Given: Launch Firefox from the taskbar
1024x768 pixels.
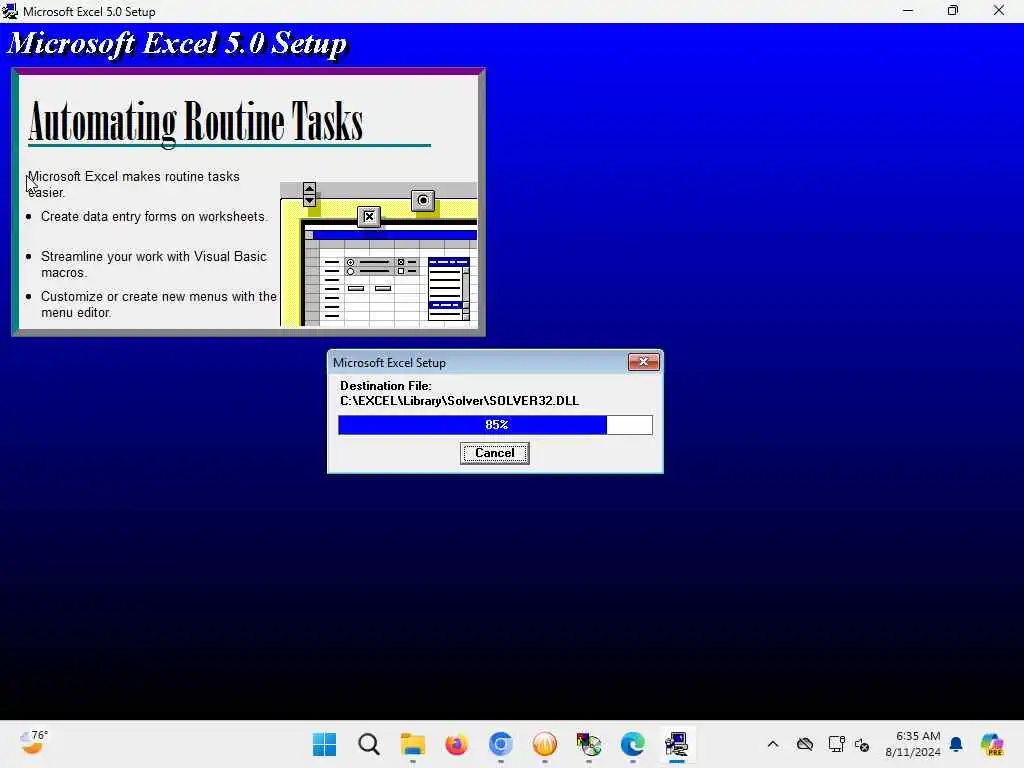Looking at the screenshot, I should click(456, 744).
